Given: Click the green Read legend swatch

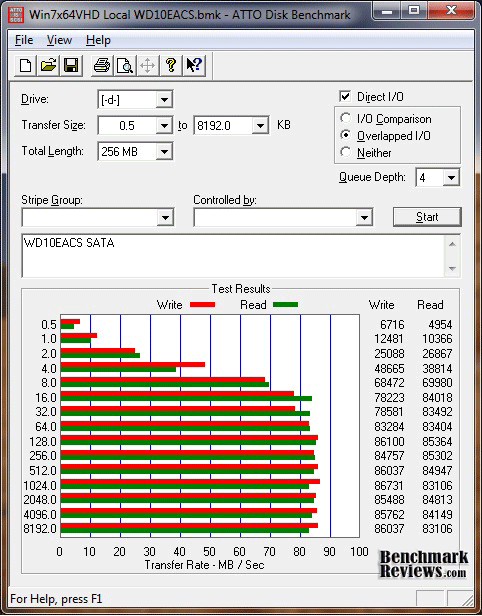Looking at the screenshot, I should tap(286, 304).
